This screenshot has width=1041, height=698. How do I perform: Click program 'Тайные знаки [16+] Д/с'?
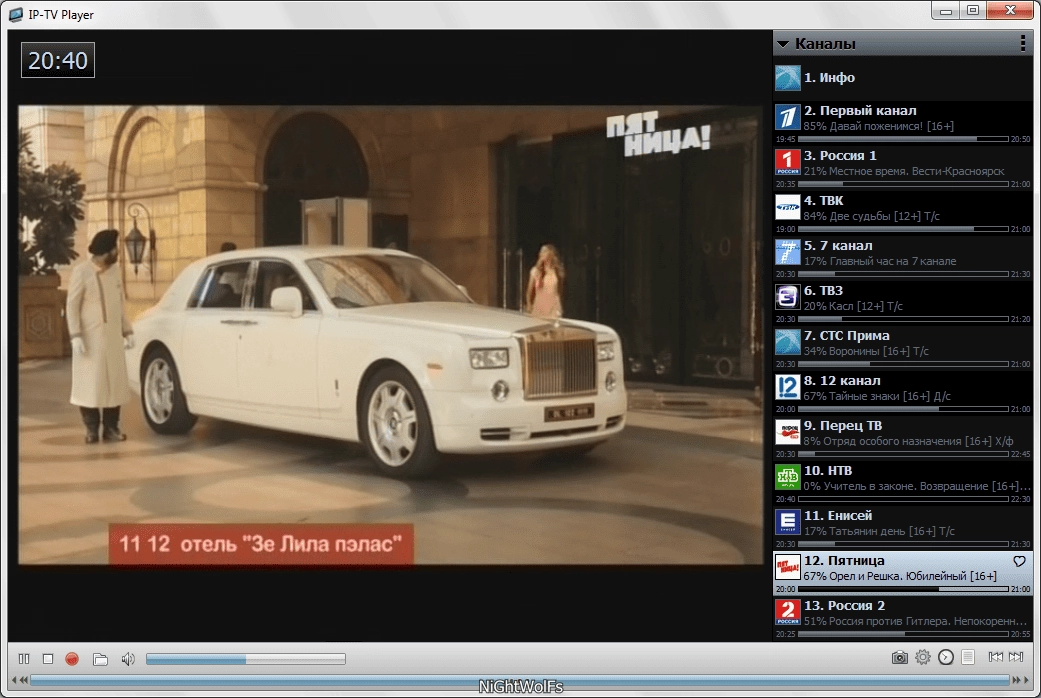point(890,396)
